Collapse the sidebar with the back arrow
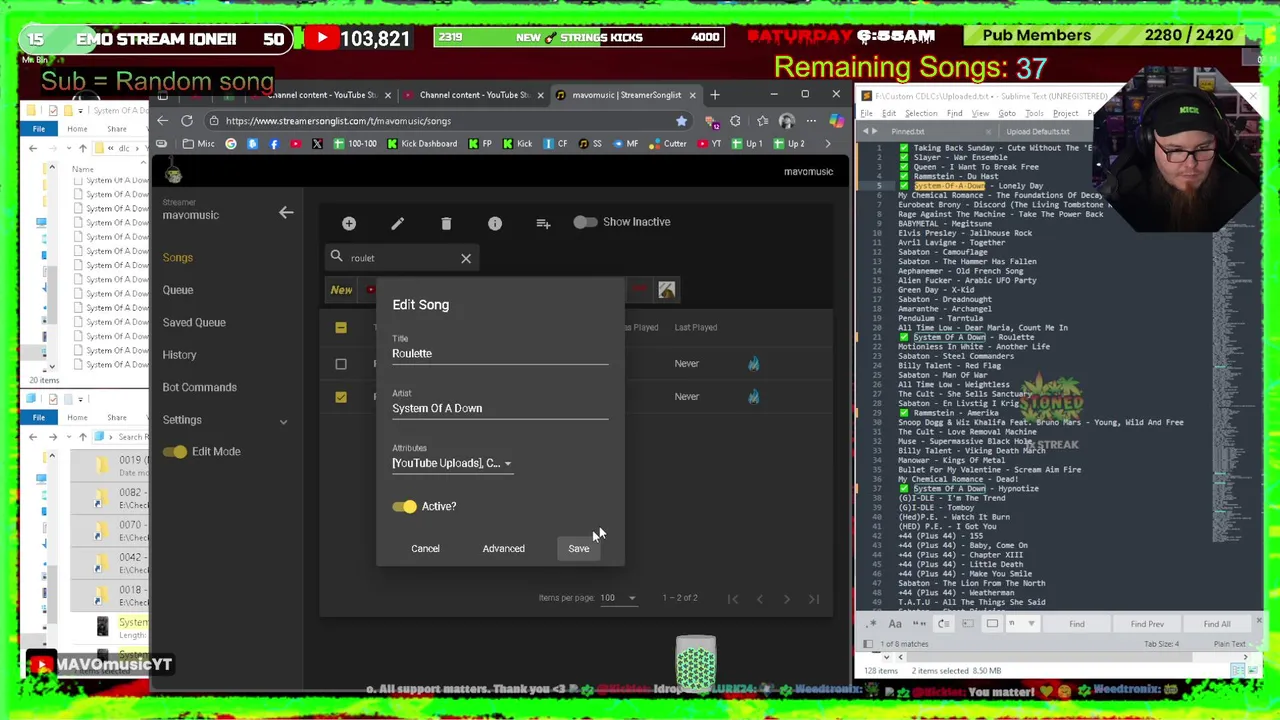The image size is (1280, 720). pyautogui.click(x=286, y=212)
